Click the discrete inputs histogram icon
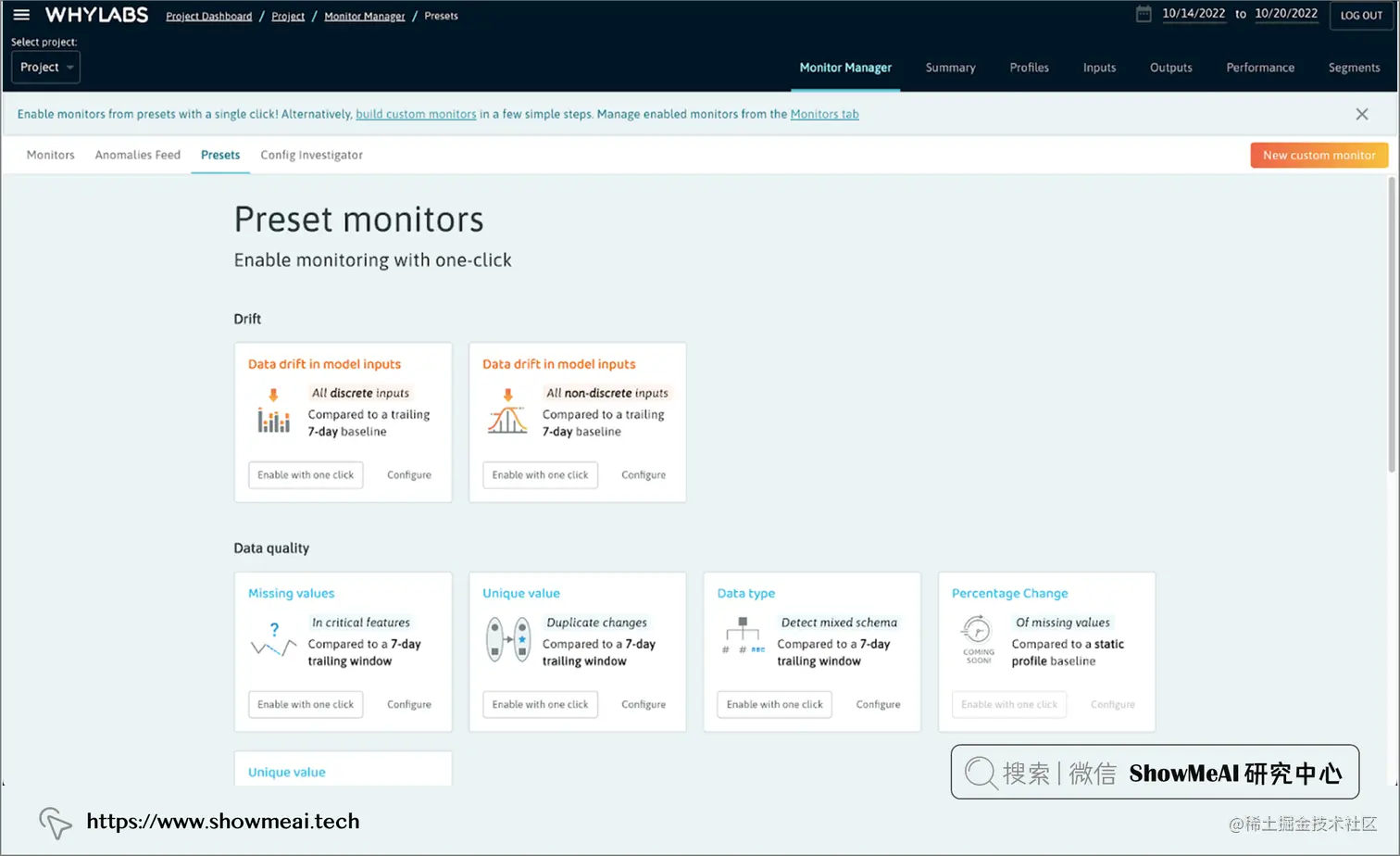 273,412
